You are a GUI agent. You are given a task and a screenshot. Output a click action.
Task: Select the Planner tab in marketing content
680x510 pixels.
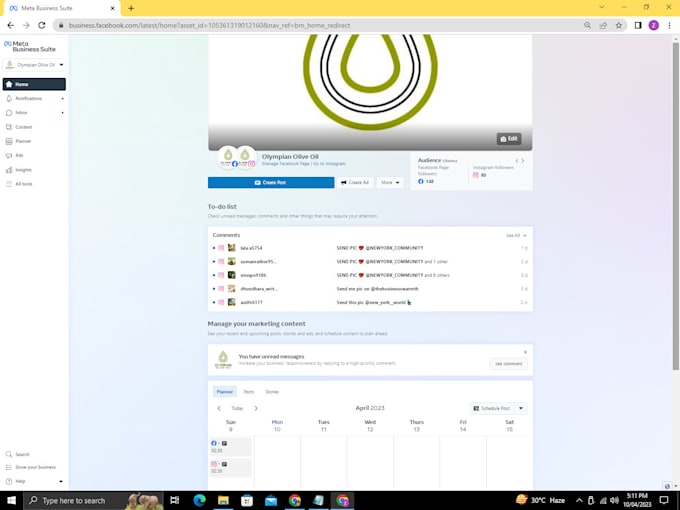[x=225, y=392]
